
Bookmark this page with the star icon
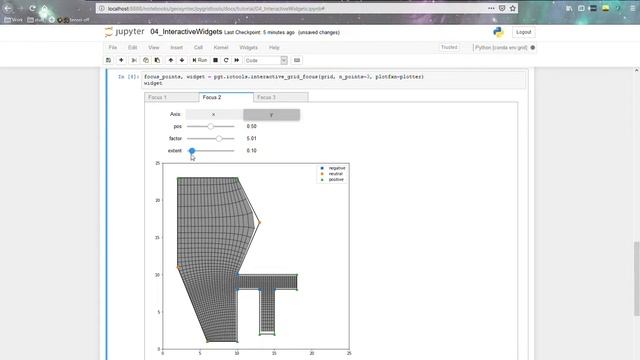(513, 8)
